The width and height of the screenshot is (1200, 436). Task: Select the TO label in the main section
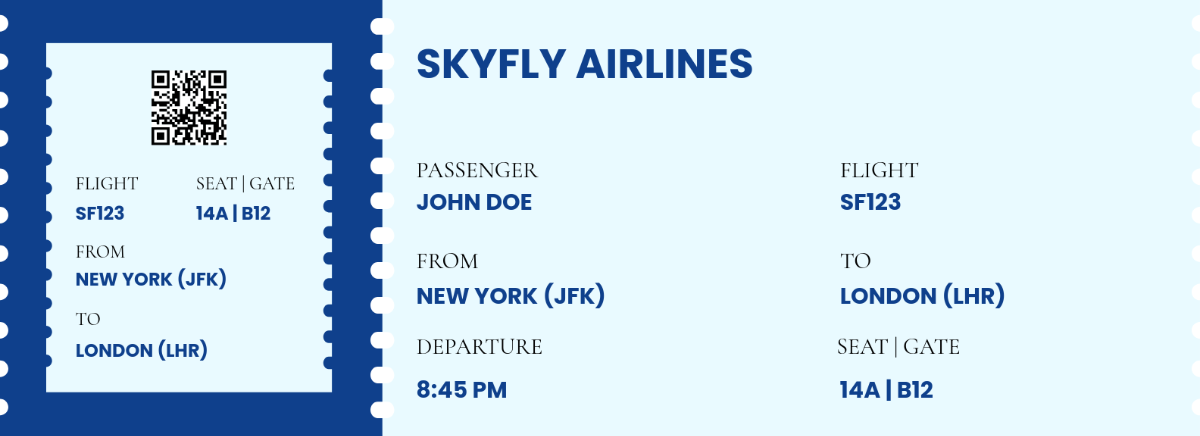click(x=855, y=261)
